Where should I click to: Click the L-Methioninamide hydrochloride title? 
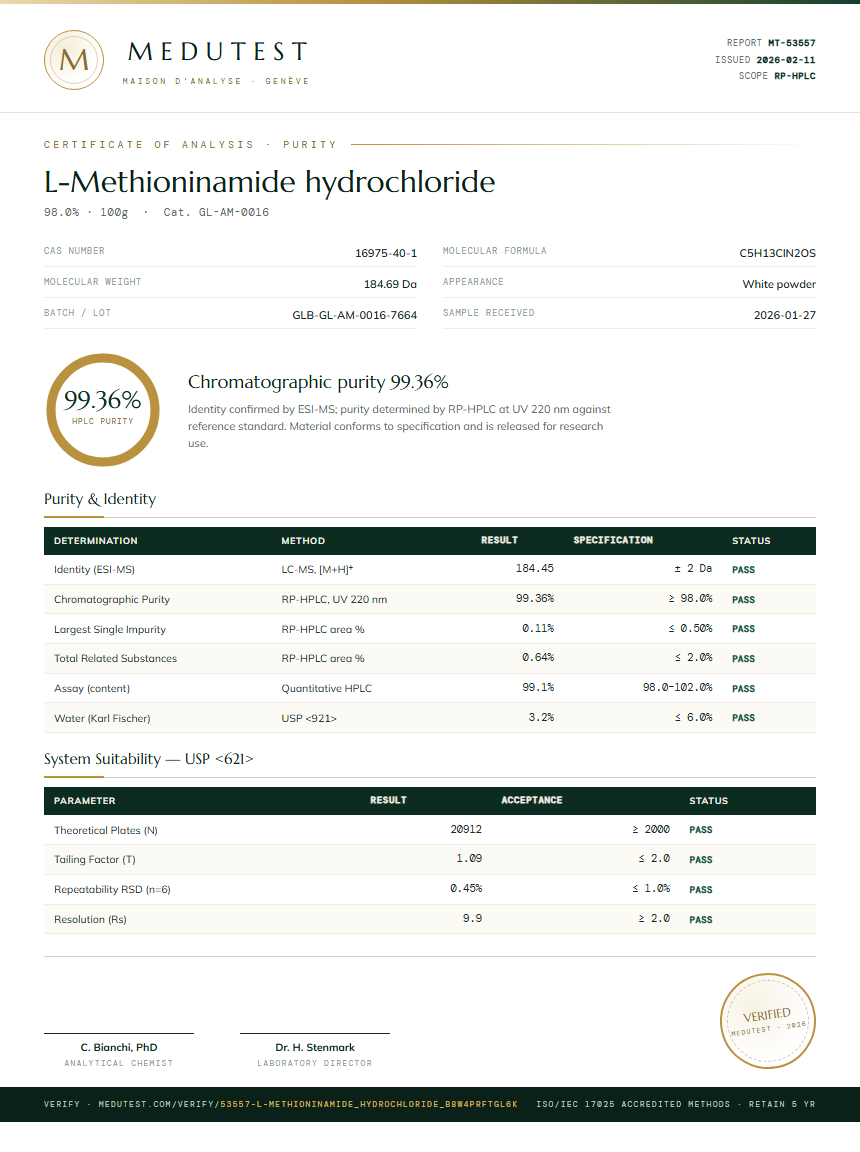(x=270, y=182)
